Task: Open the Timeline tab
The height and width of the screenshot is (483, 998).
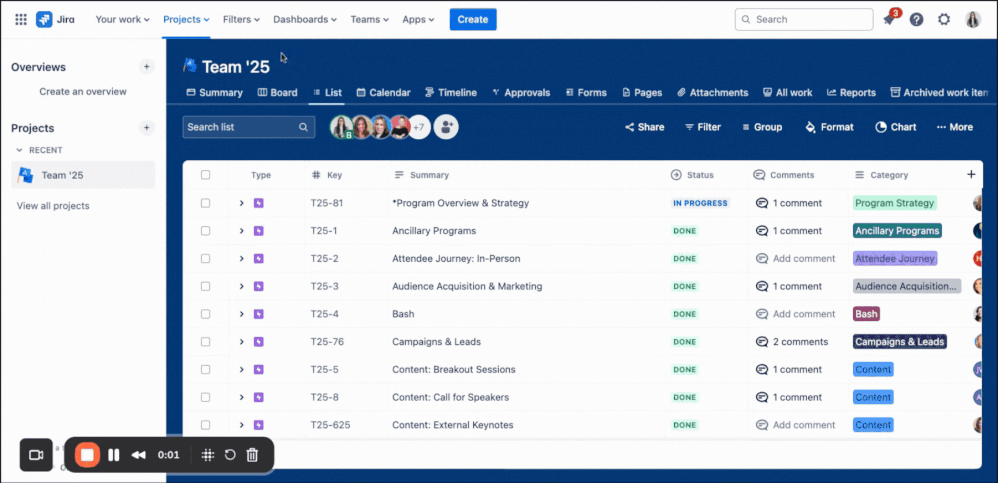Action: point(450,93)
